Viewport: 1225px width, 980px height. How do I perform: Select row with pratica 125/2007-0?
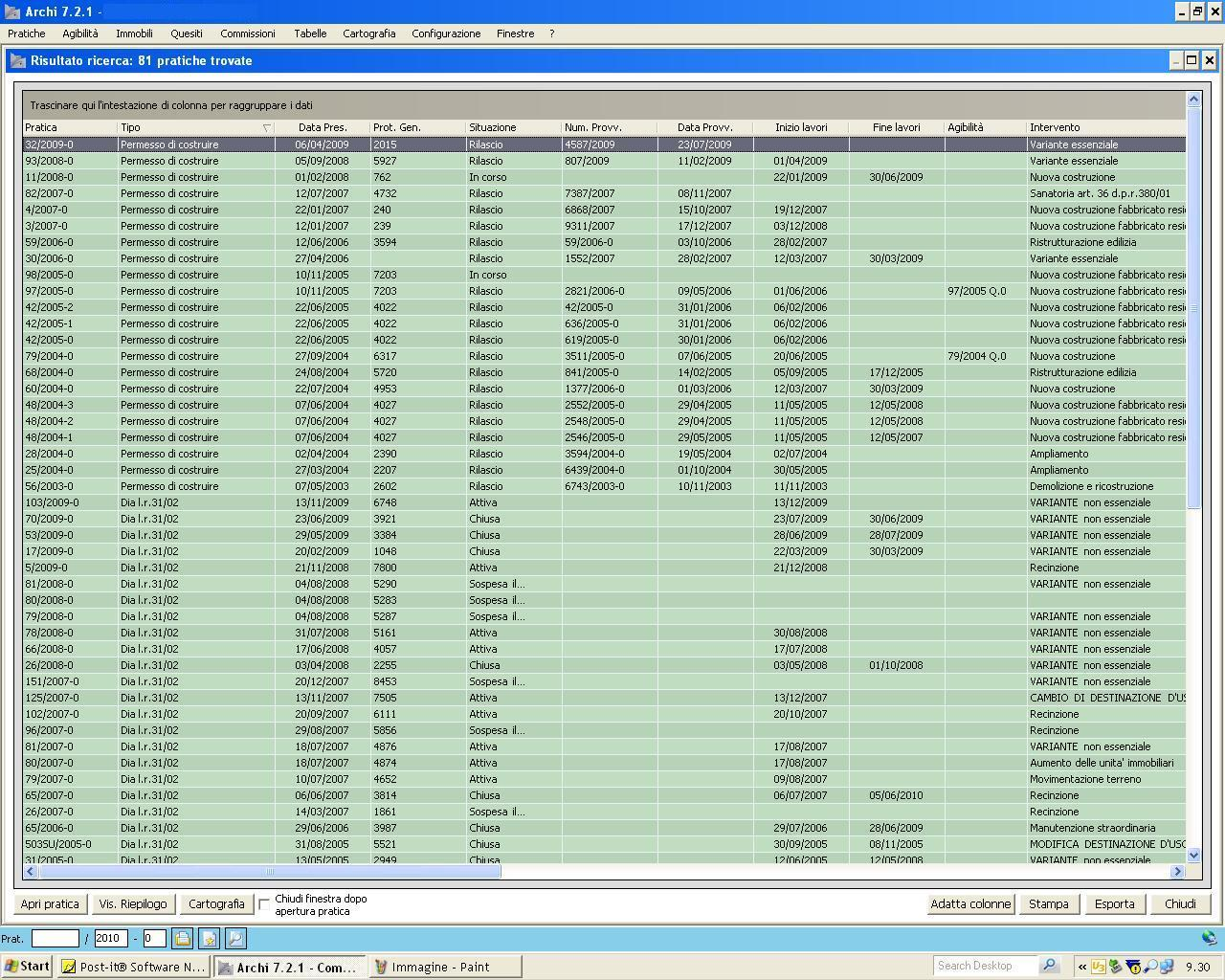pos(604,698)
